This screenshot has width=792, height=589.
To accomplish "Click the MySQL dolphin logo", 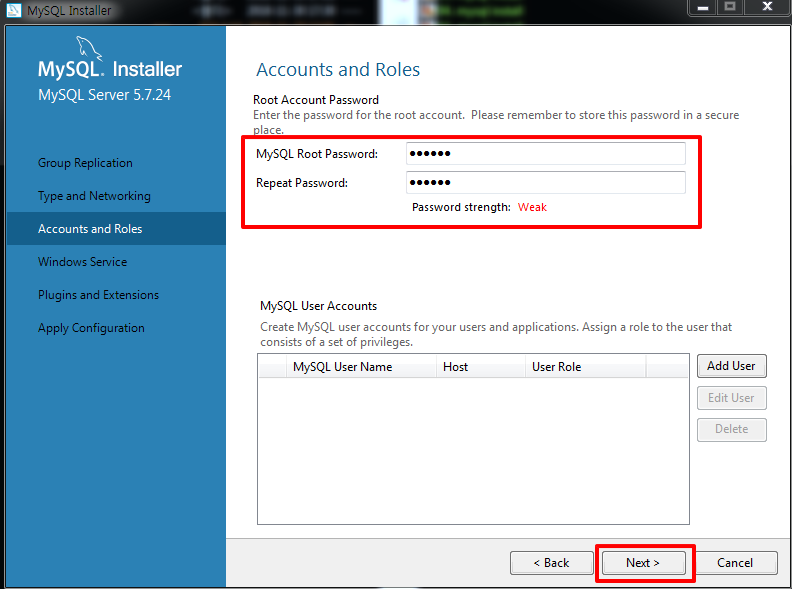I will [89, 47].
